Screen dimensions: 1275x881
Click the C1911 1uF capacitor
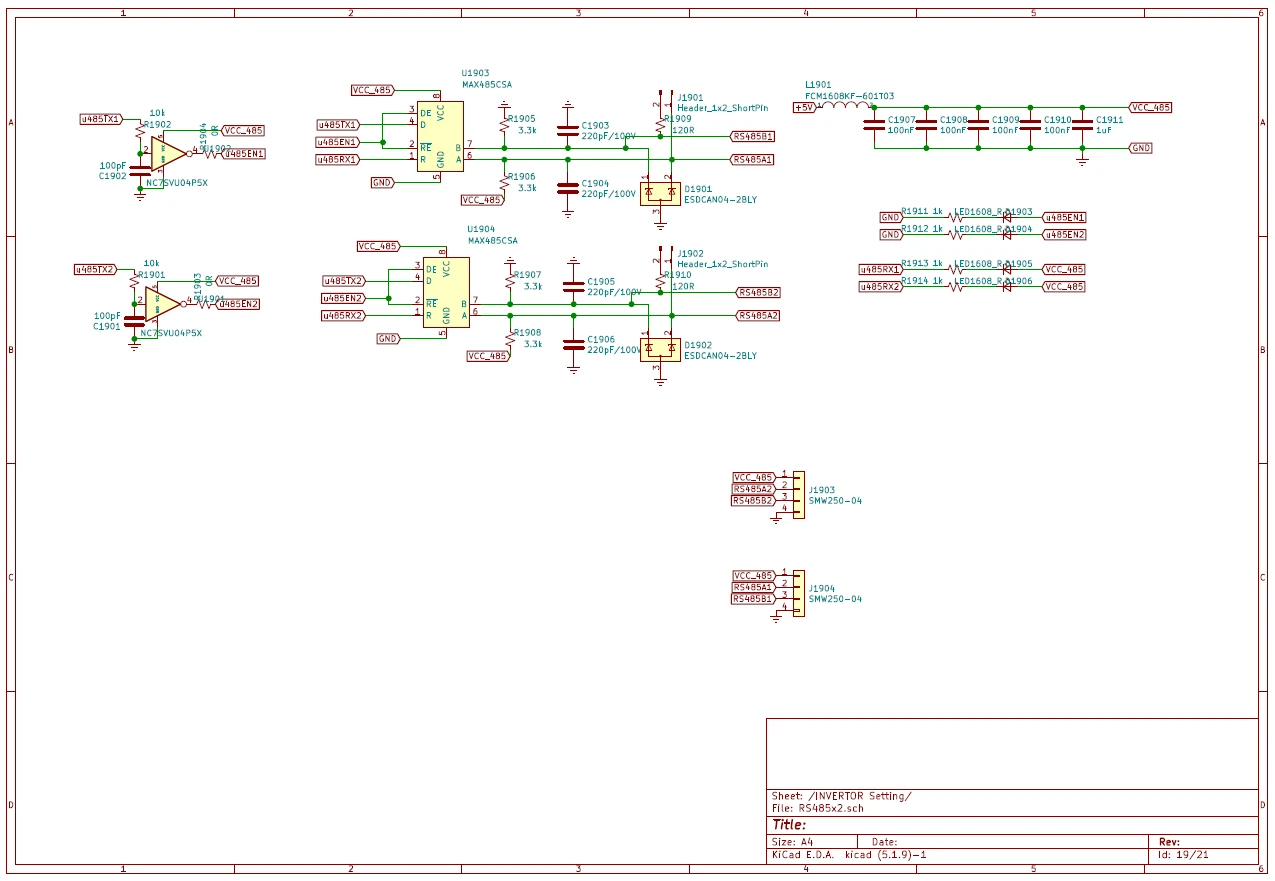click(1081, 125)
